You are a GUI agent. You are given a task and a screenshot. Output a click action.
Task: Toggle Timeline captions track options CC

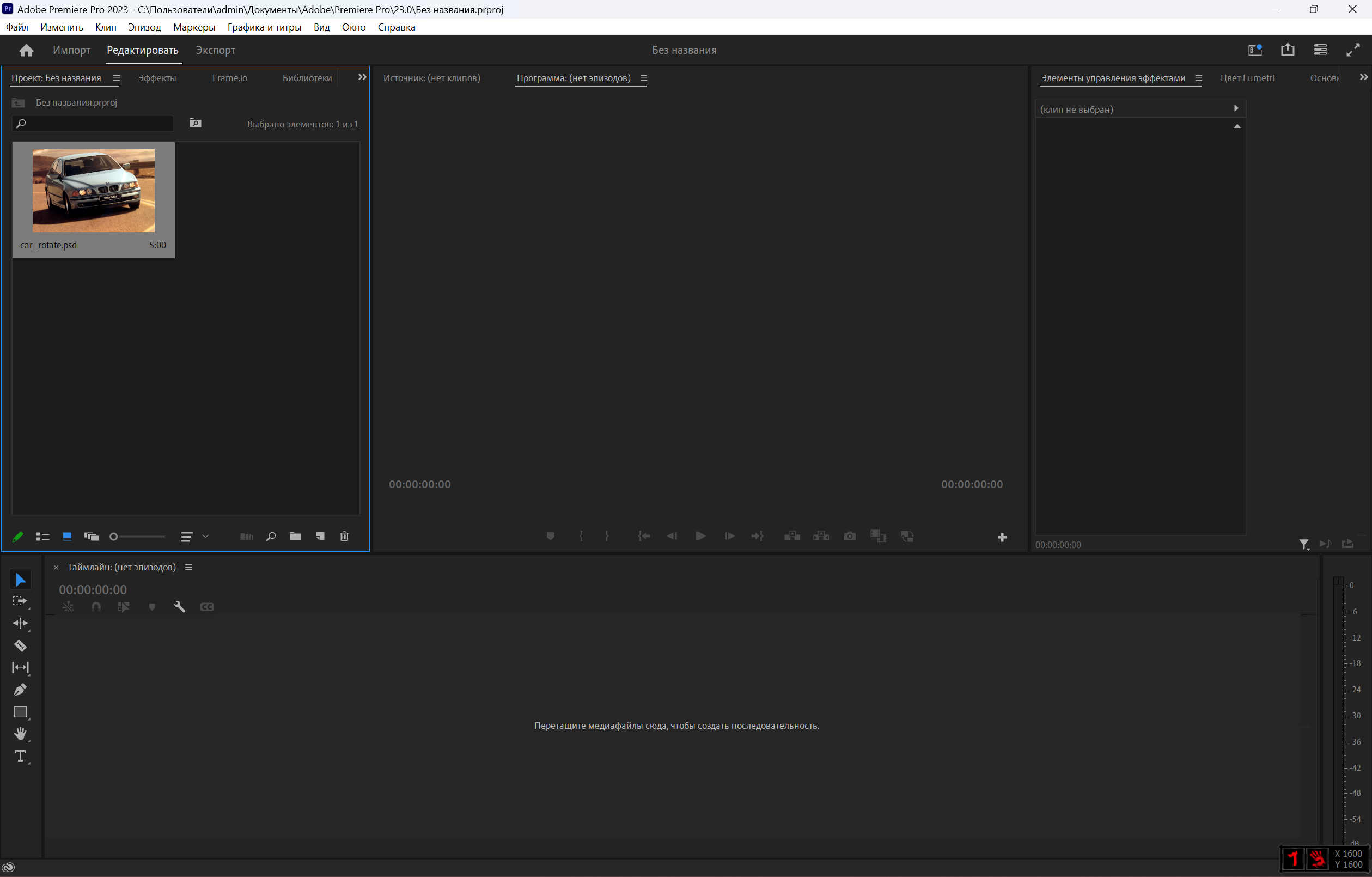207,607
